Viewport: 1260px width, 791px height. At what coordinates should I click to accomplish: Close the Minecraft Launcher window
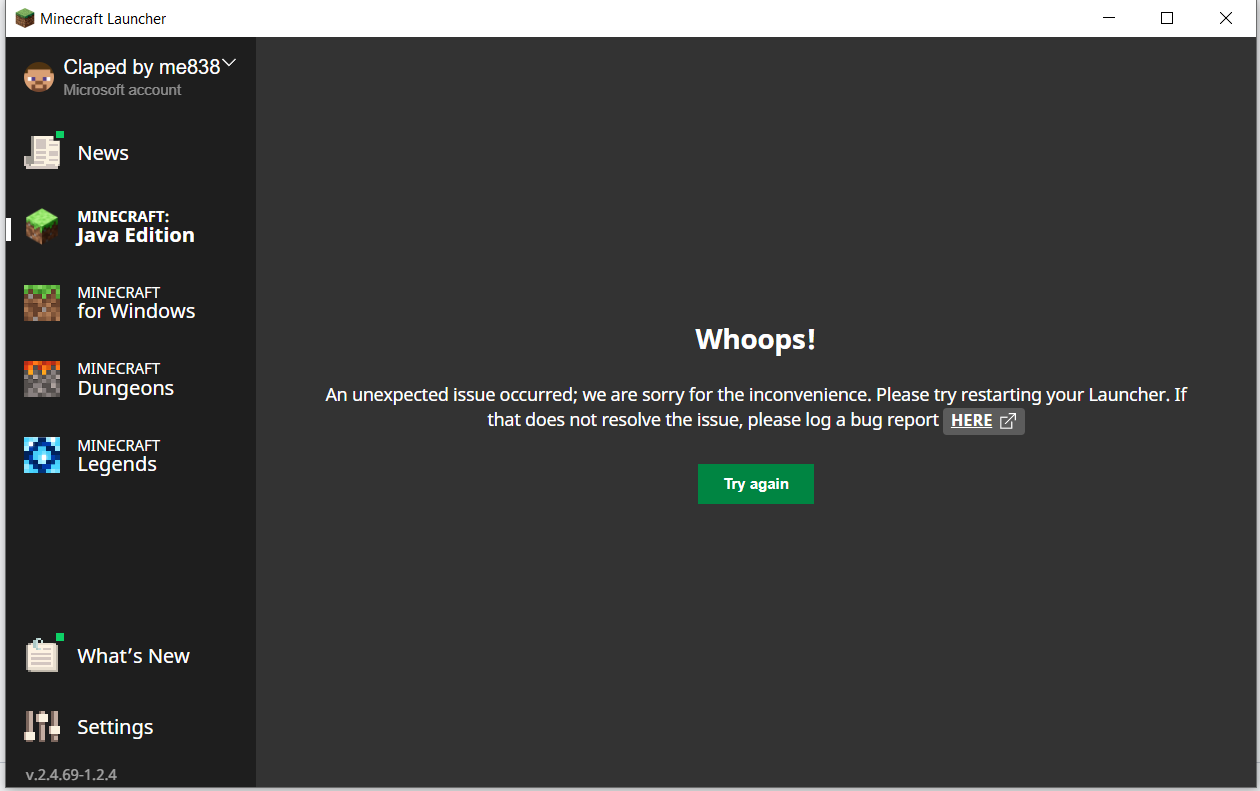pyautogui.click(x=1226, y=18)
